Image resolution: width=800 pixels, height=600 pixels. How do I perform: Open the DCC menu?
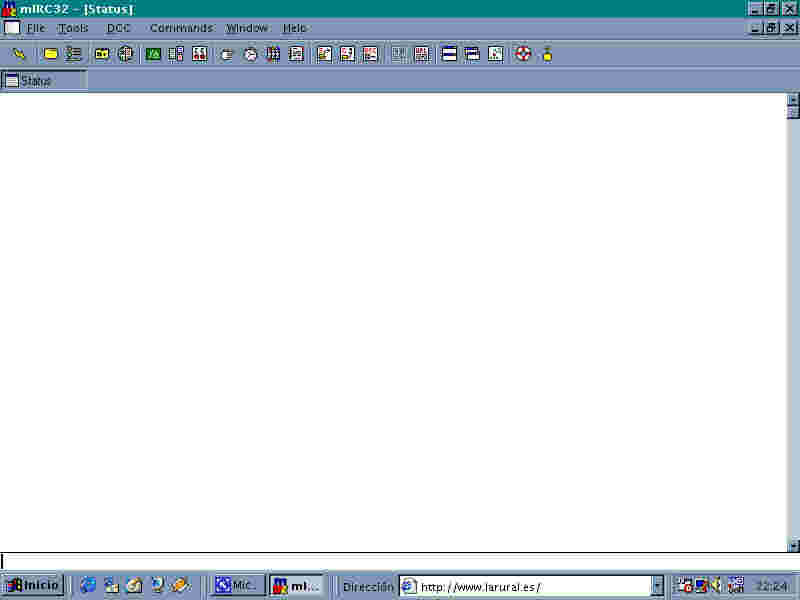coord(118,28)
